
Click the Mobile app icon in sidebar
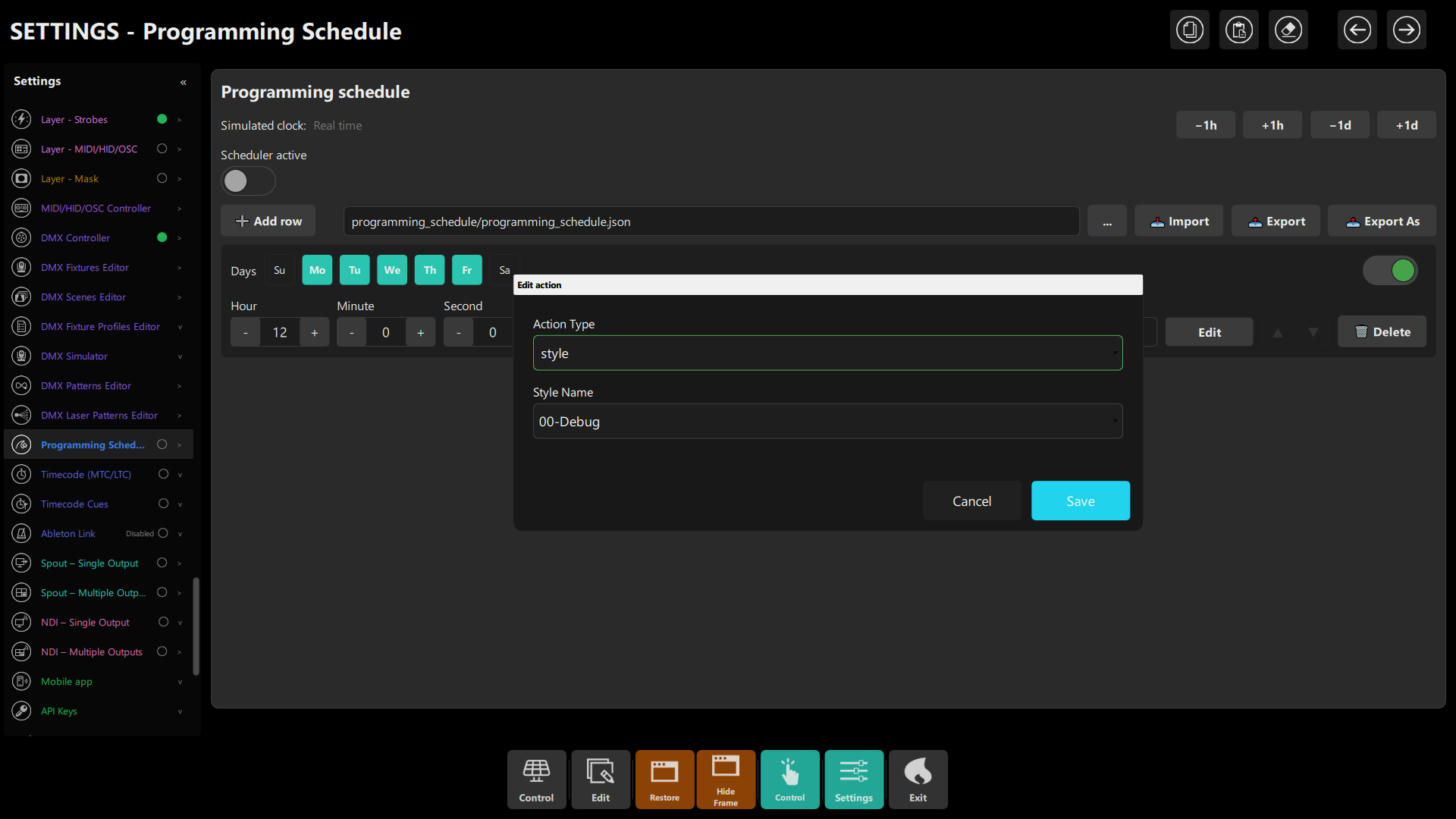click(x=21, y=682)
